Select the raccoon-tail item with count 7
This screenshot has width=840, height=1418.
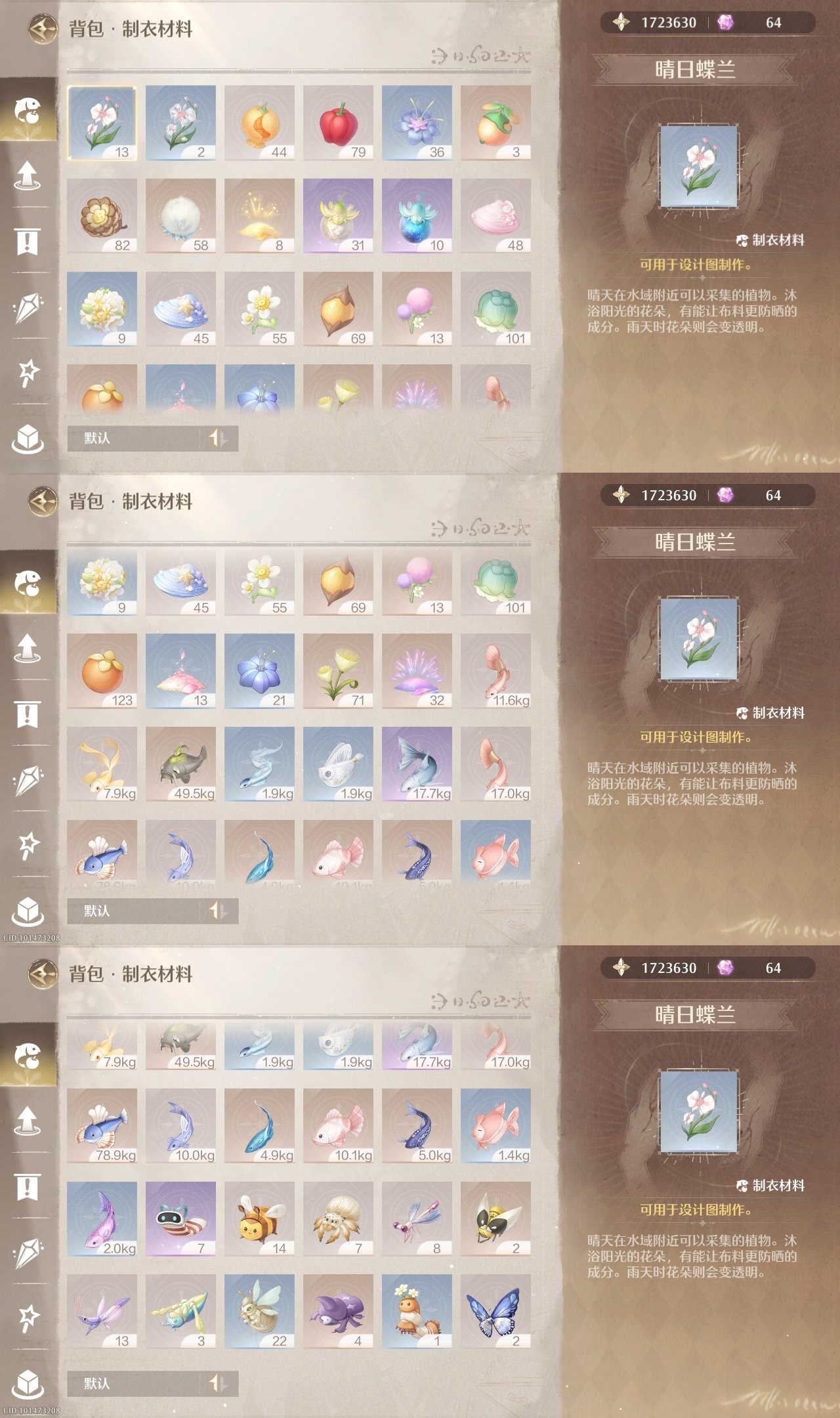pyautogui.click(x=180, y=1219)
